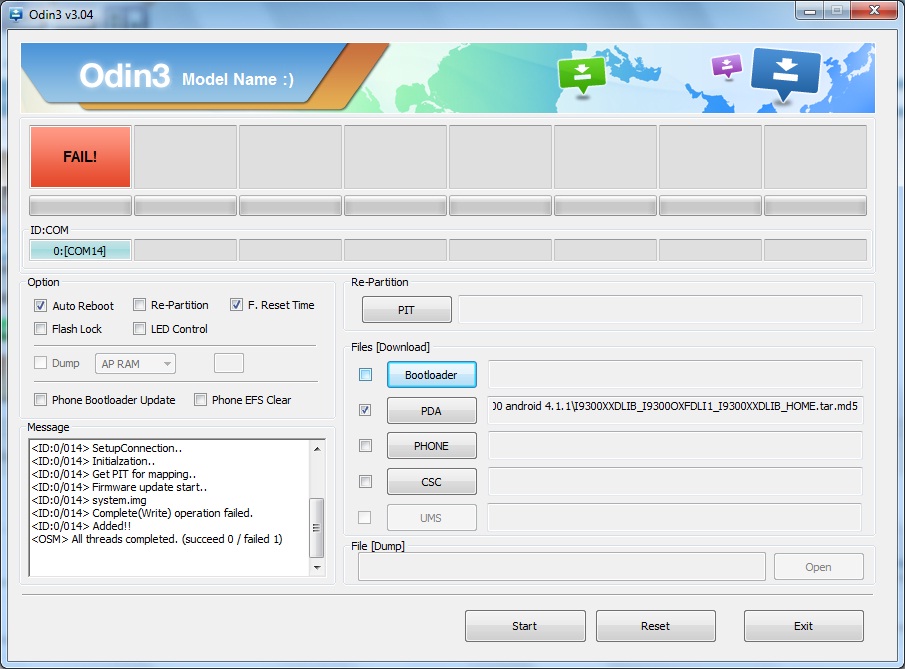Click the 0:[COM14] port indicator
The height and width of the screenshot is (669, 905).
(x=80, y=251)
